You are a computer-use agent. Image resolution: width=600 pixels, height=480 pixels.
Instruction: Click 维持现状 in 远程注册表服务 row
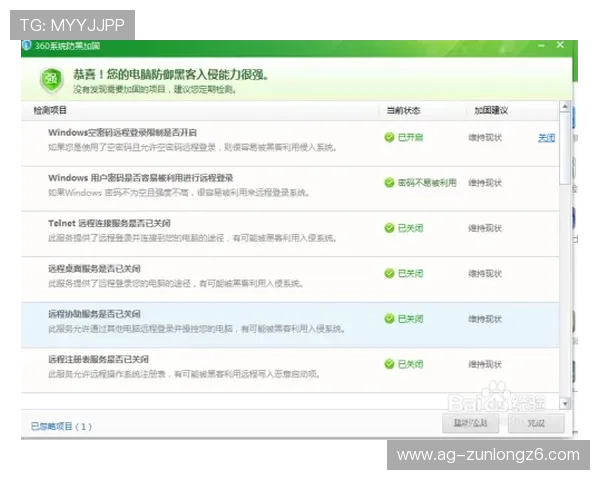coord(485,364)
